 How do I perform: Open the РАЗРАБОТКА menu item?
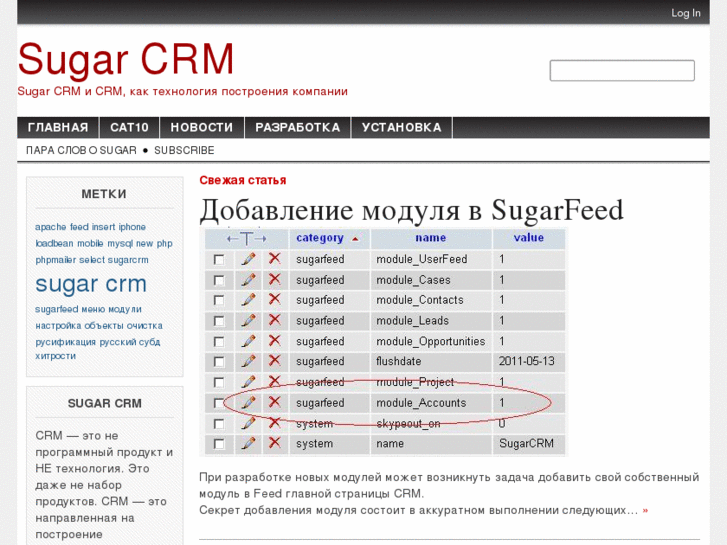coord(298,128)
